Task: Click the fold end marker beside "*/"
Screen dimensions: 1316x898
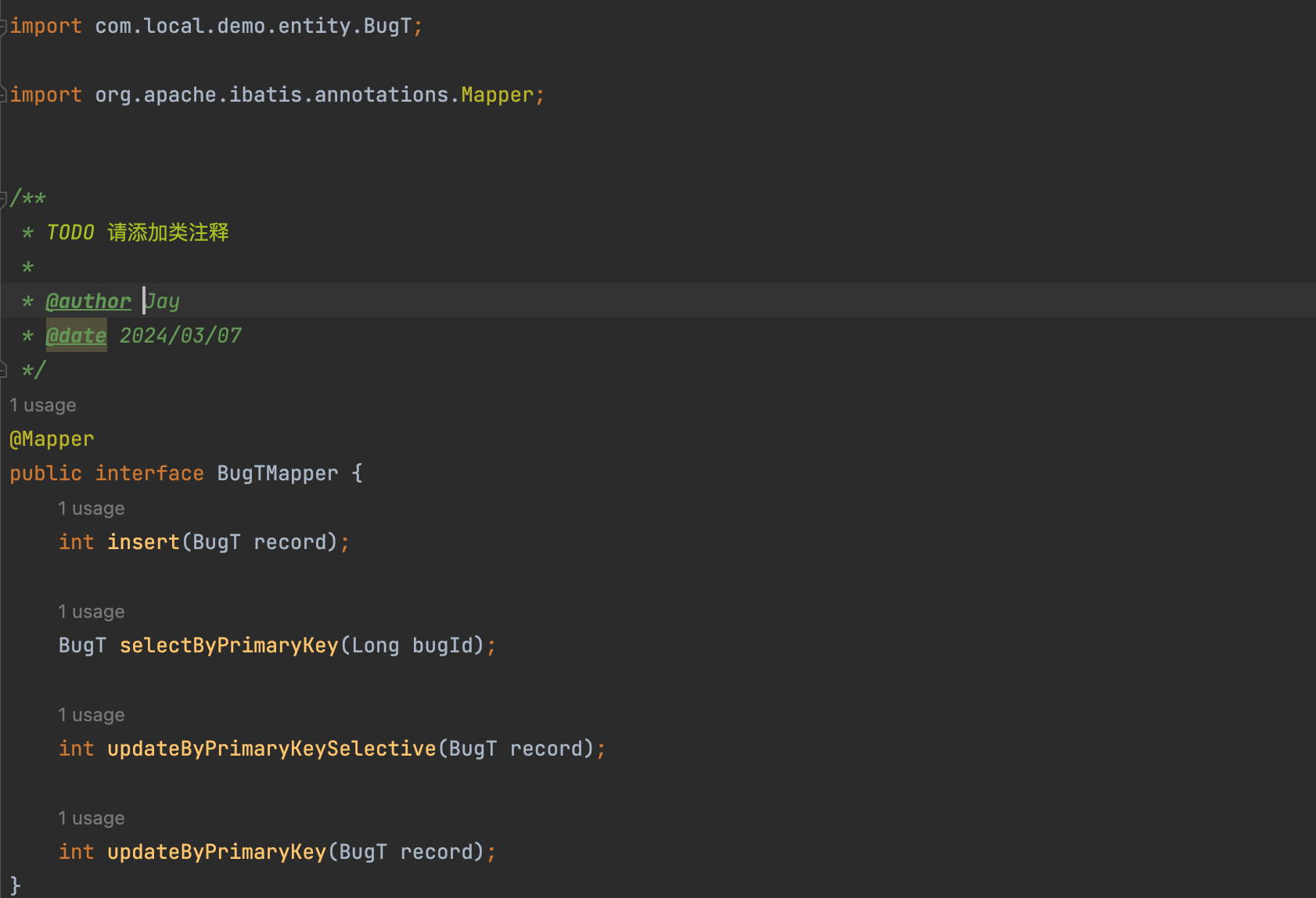Action: pos(4,370)
